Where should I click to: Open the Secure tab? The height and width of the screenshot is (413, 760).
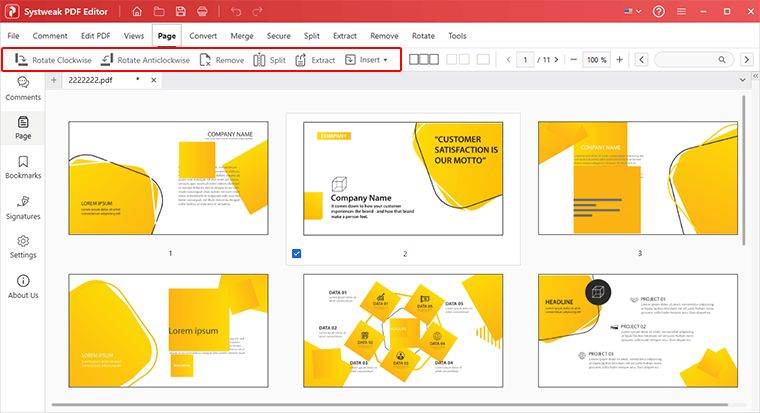279,36
